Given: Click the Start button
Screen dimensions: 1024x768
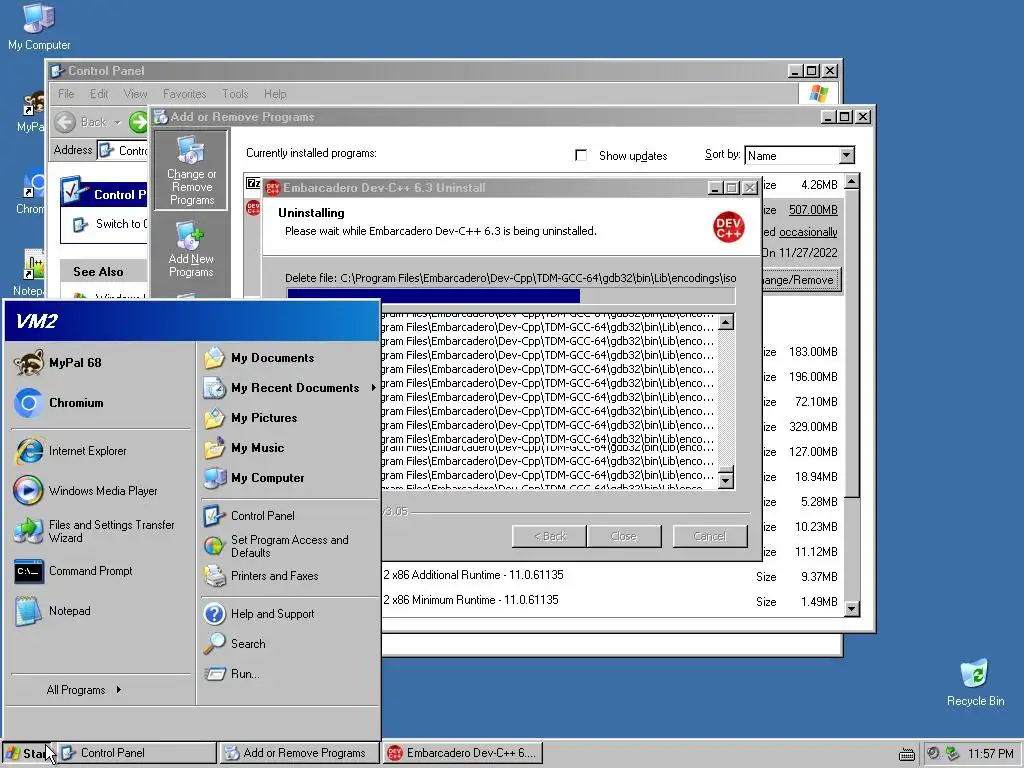Looking at the screenshot, I should [27, 753].
